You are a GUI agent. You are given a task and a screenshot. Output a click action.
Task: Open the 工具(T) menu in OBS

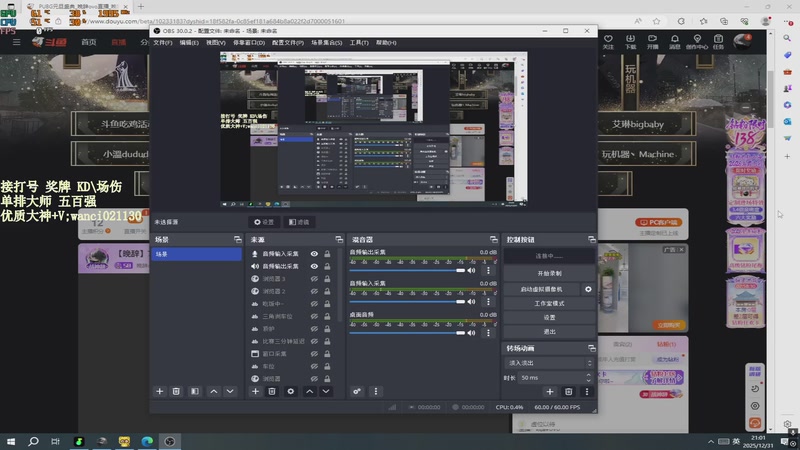359,43
